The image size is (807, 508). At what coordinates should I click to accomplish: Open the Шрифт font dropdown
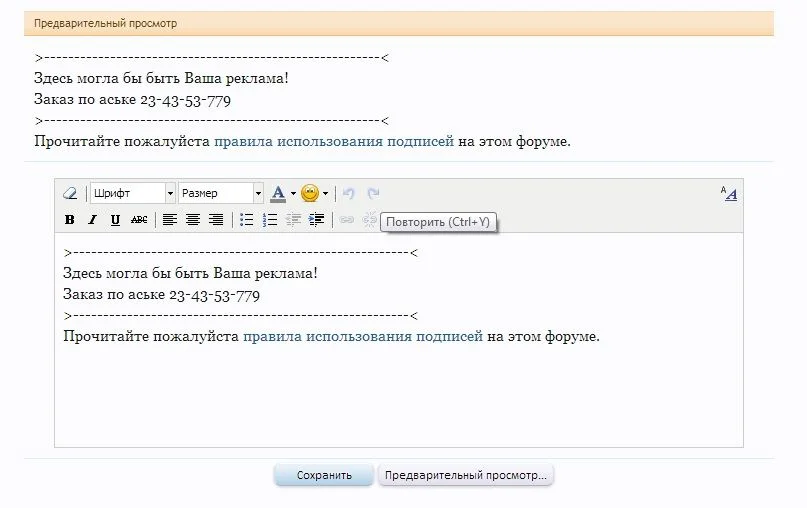click(x=133, y=194)
